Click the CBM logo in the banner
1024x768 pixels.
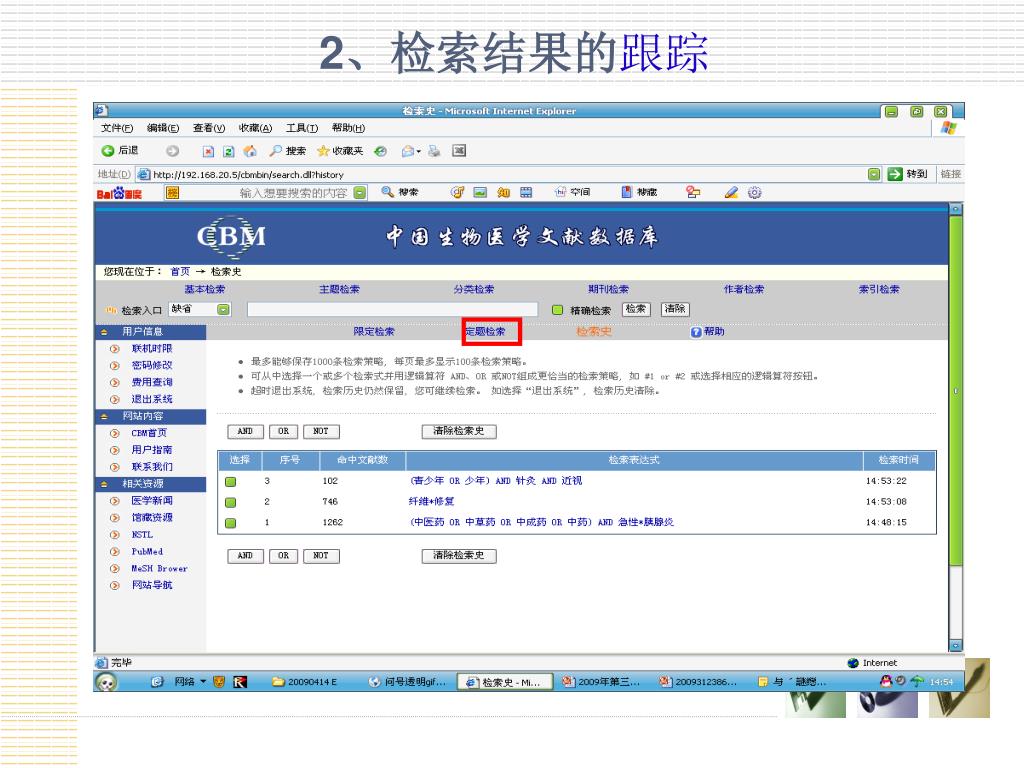point(231,236)
